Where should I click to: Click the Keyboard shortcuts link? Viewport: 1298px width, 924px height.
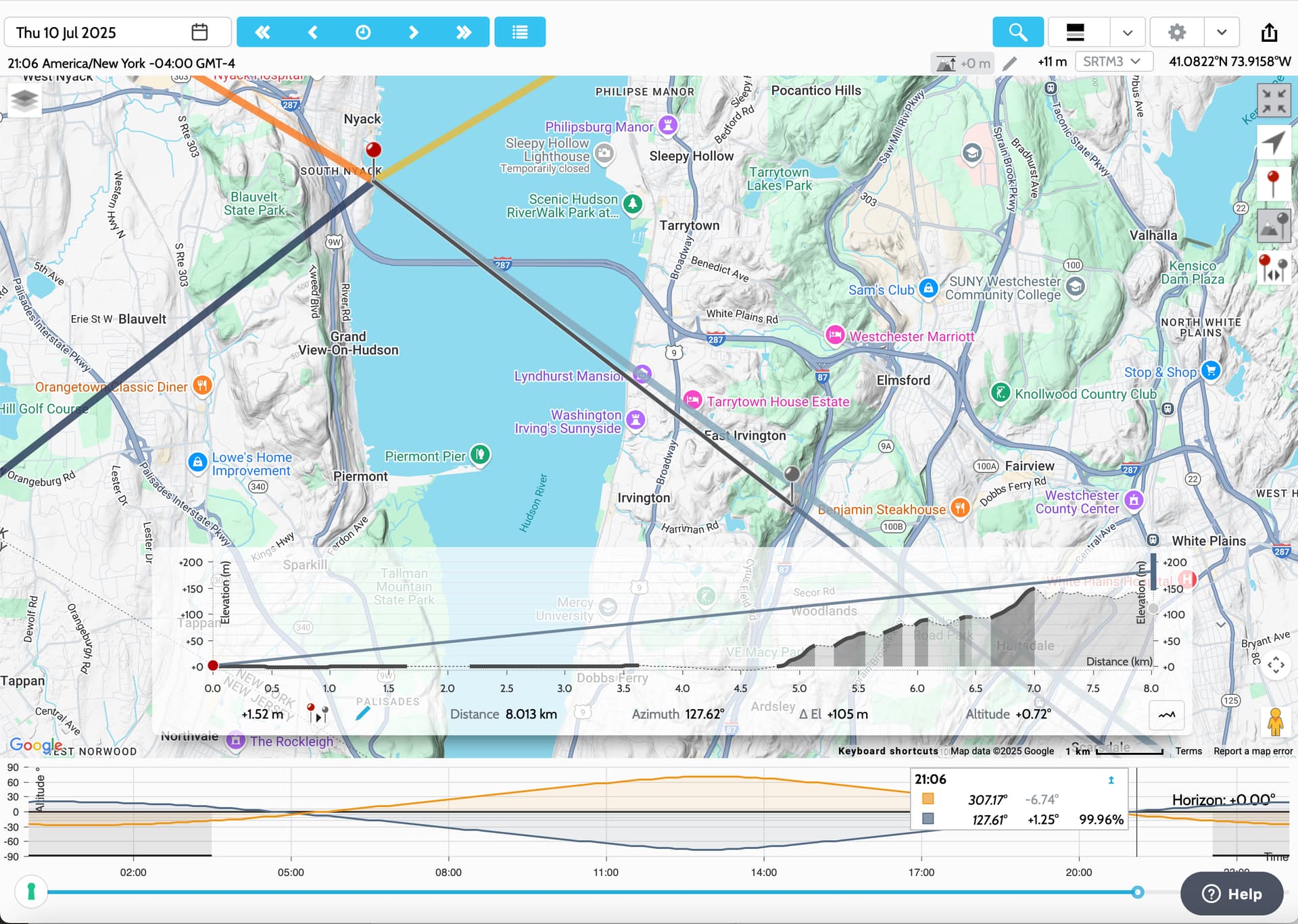point(888,751)
